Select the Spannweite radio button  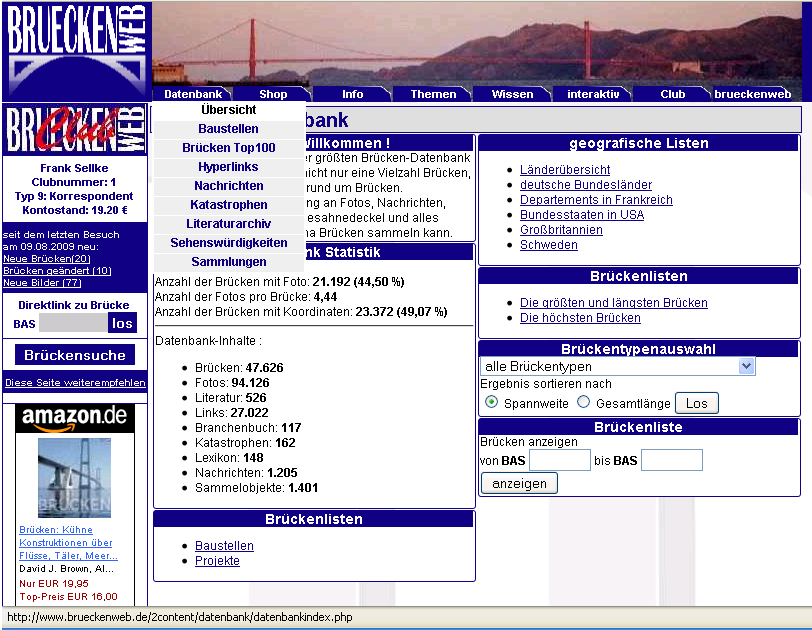pos(491,402)
